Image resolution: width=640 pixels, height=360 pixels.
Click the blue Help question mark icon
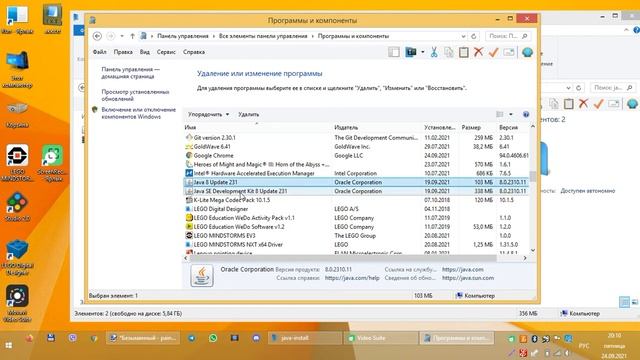[526, 114]
